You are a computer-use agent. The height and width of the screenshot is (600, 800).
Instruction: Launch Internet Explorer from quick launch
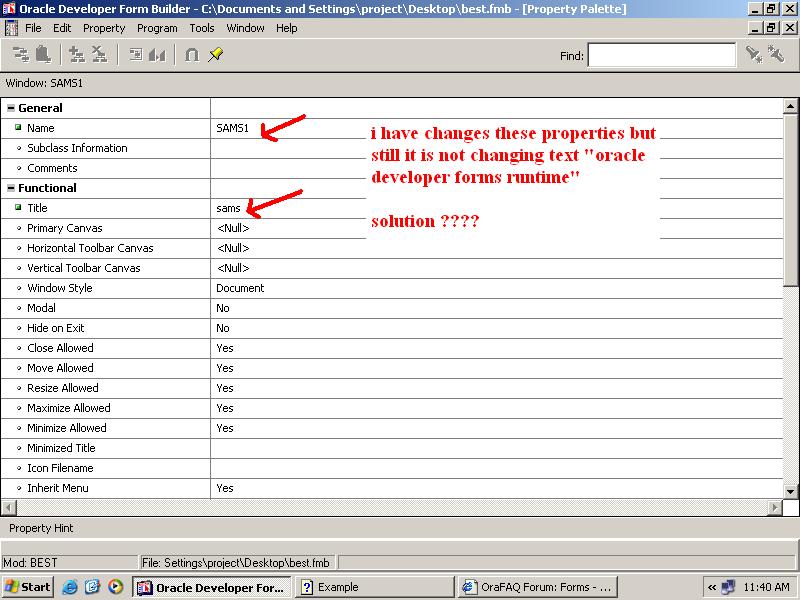click(x=70, y=587)
